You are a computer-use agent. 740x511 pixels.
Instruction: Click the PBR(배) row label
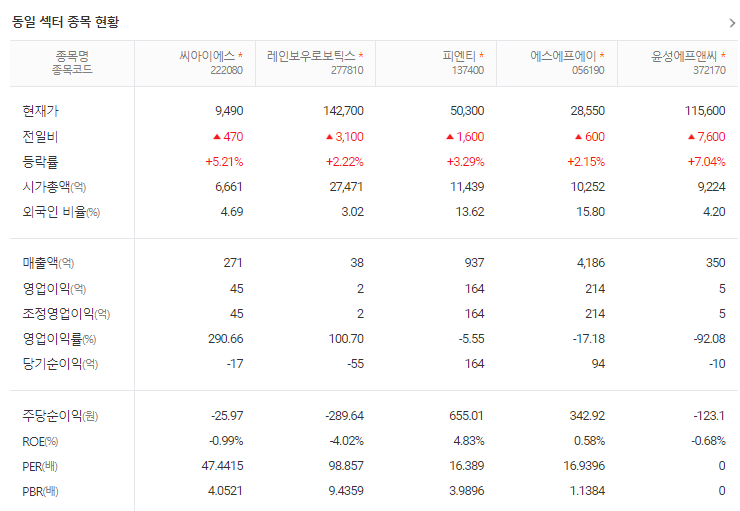point(41,491)
